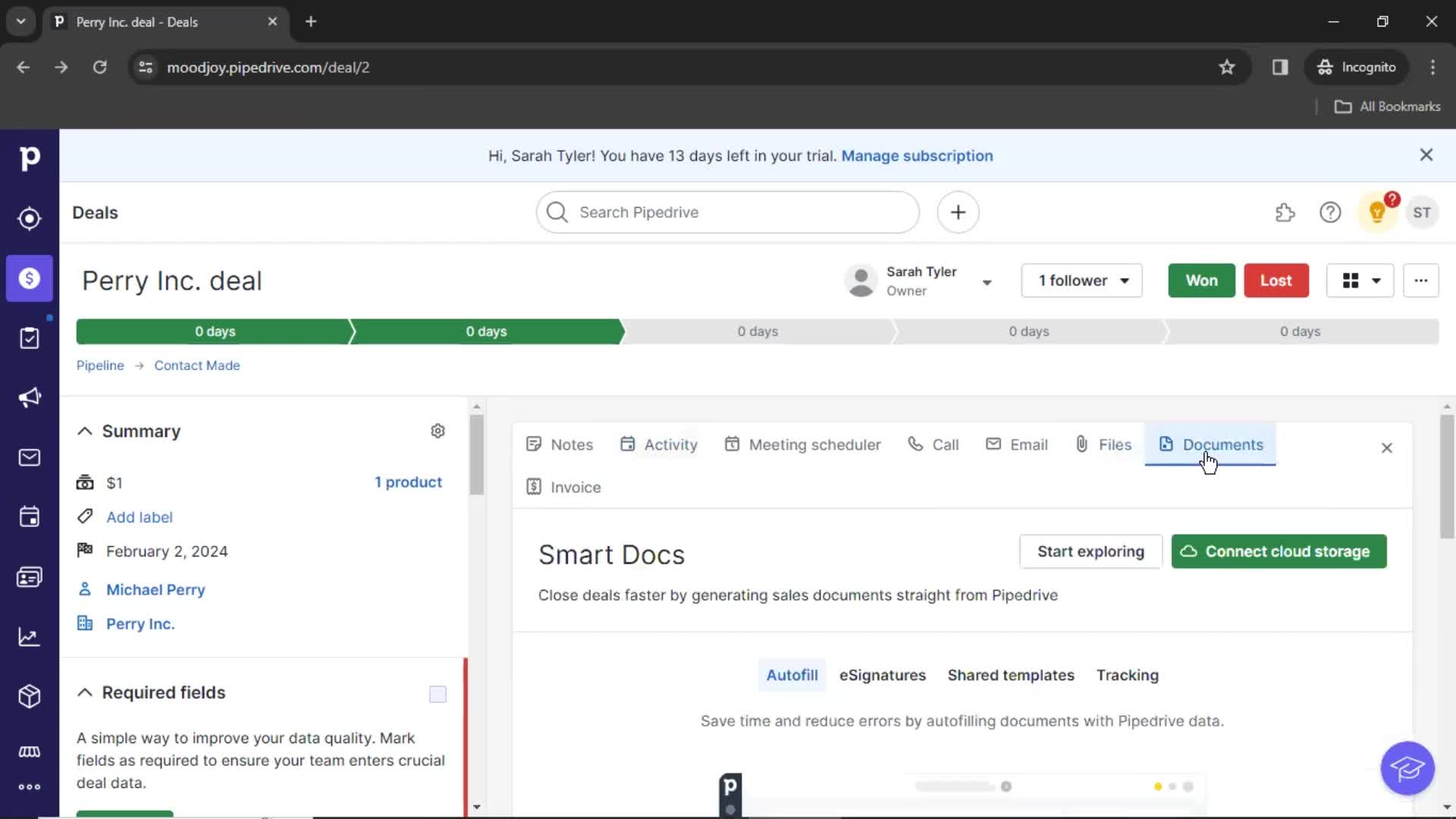The height and width of the screenshot is (819, 1456).
Task: Click Connect cloud storage button
Action: click(1279, 551)
